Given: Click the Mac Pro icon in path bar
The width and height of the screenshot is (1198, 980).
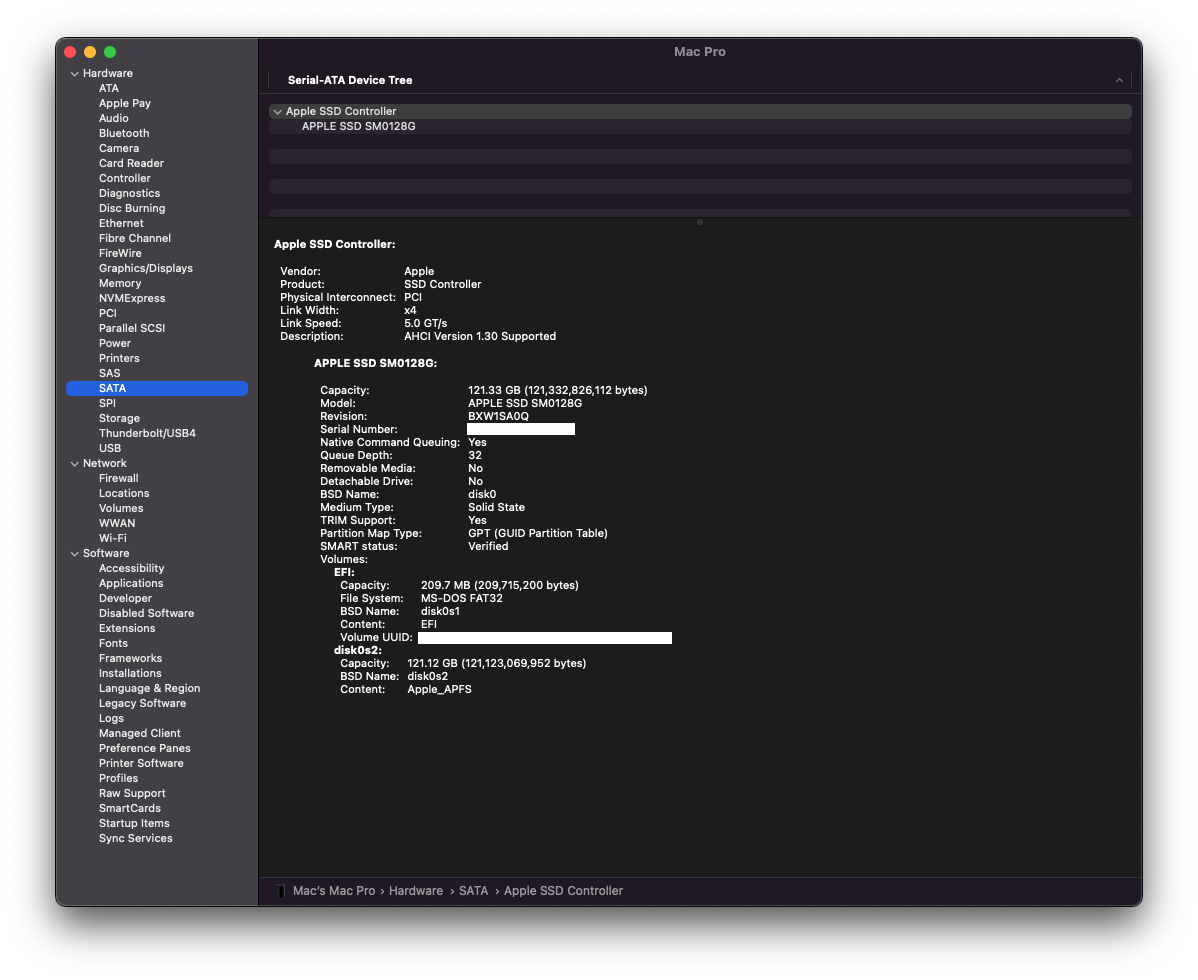Looking at the screenshot, I should click(281, 891).
